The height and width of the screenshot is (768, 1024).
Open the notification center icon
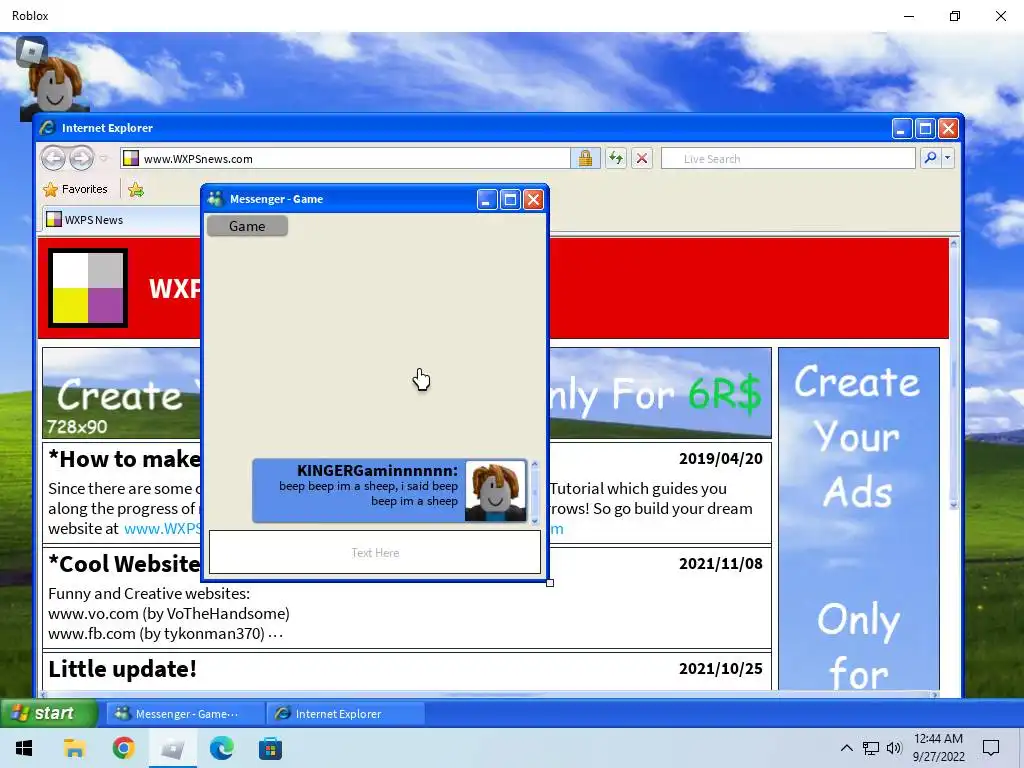tap(991, 748)
